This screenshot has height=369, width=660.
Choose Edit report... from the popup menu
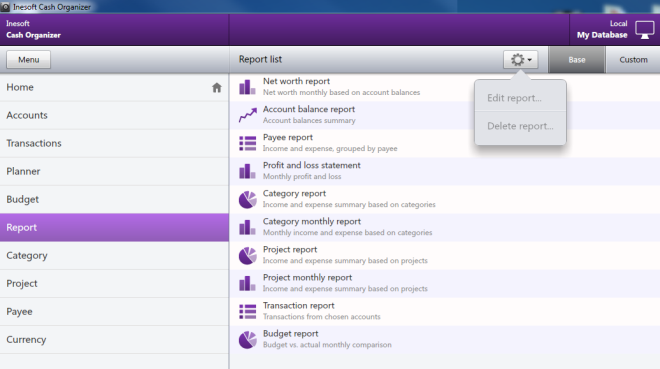click(x=520, y=98)
